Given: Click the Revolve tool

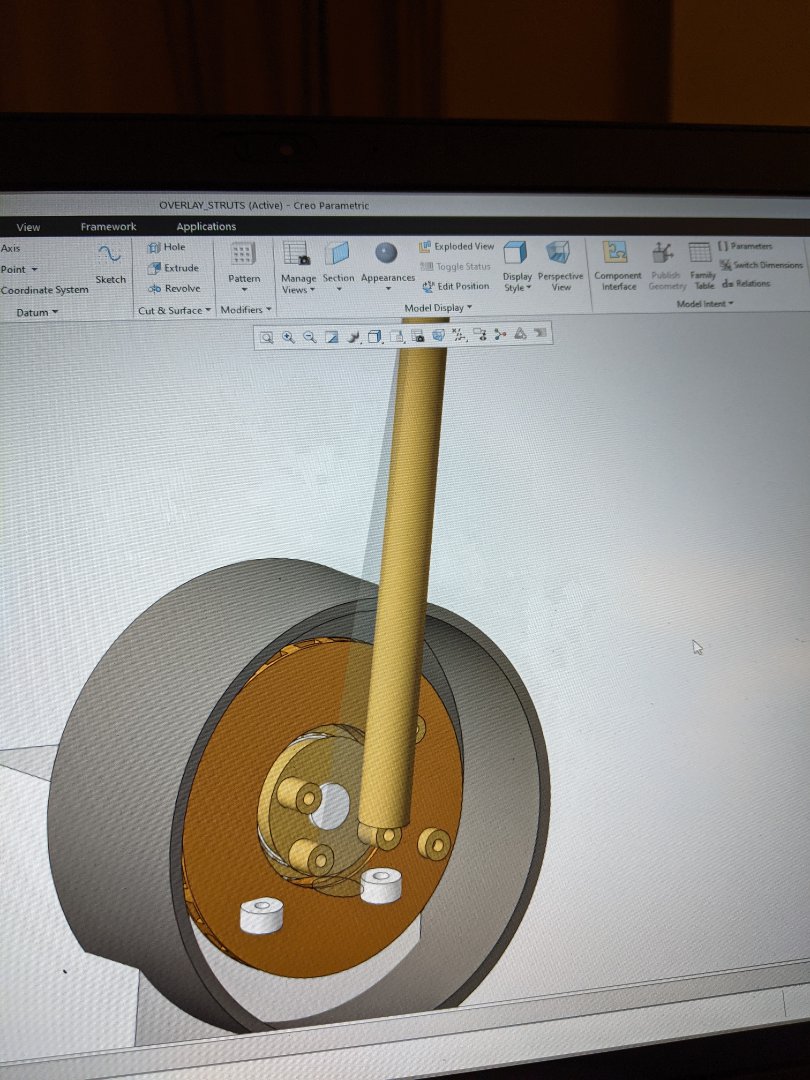Looking at the screenshot, I should (174, 289).
